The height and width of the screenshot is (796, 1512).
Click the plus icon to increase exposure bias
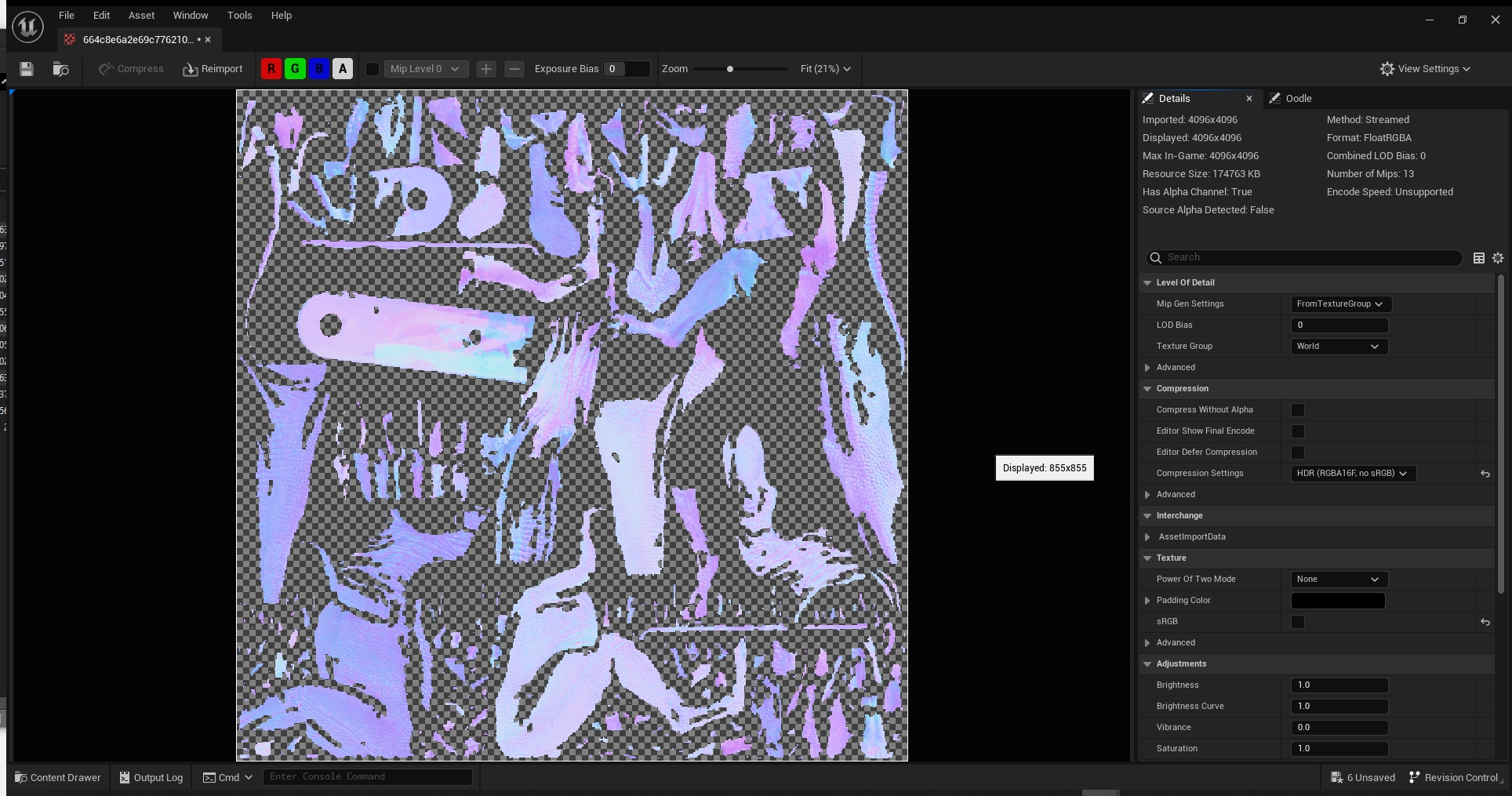click(x=486, y=69)
